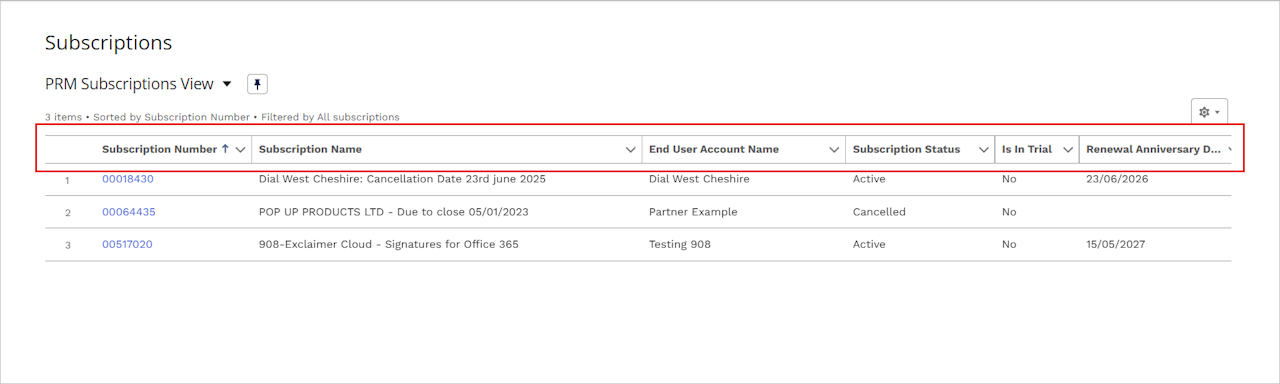This screenshot has width=1280, height=384.
Task: Expand Is In Trial column chevron
Action: click(x=1068, y=149)
